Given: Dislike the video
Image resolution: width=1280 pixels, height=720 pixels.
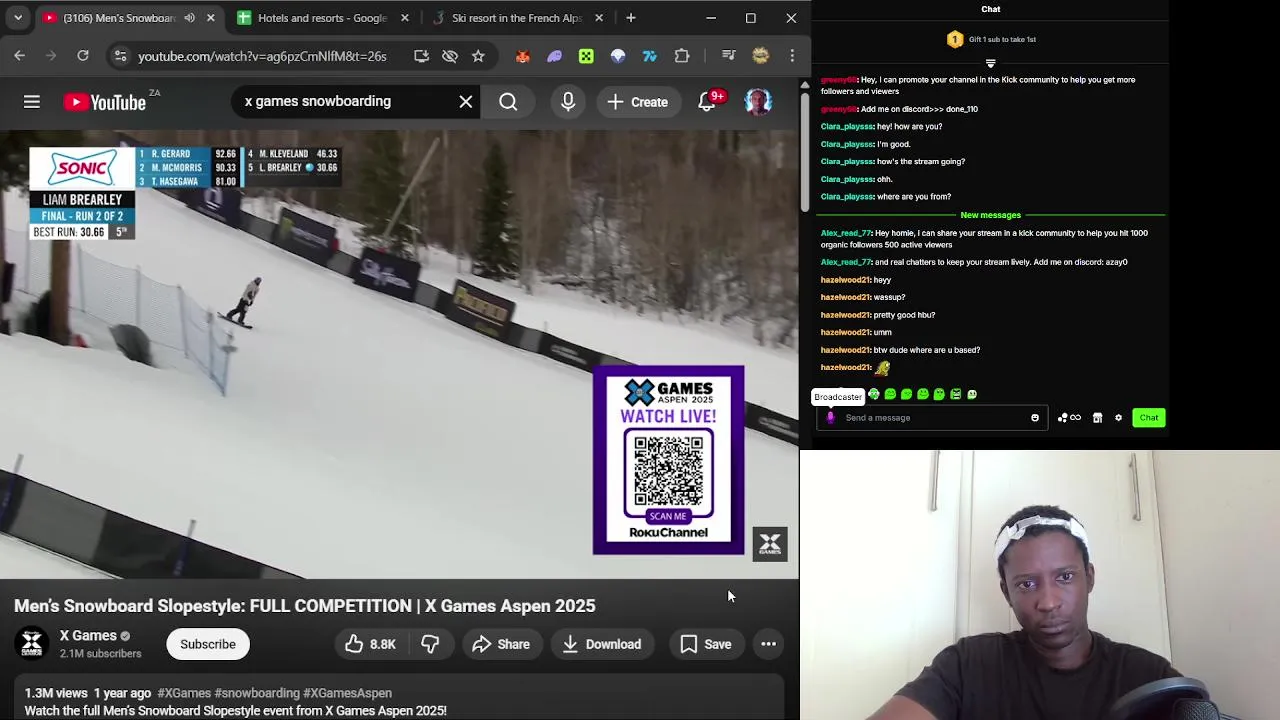Looking at the screenshot, I should point(430,644).
